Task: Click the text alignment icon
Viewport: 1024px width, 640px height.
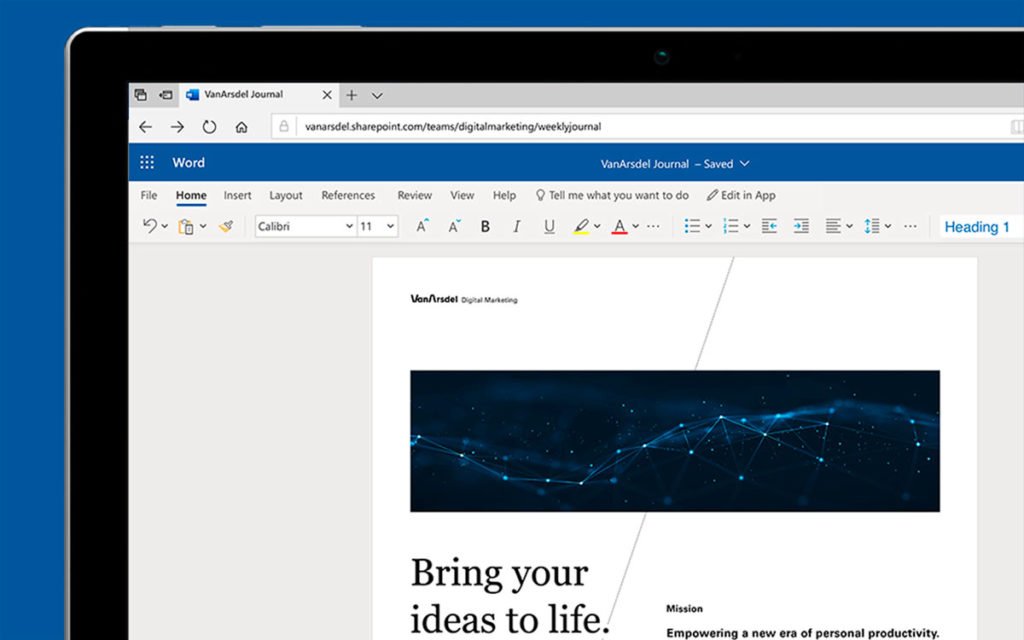Action: tap(833, 226)
